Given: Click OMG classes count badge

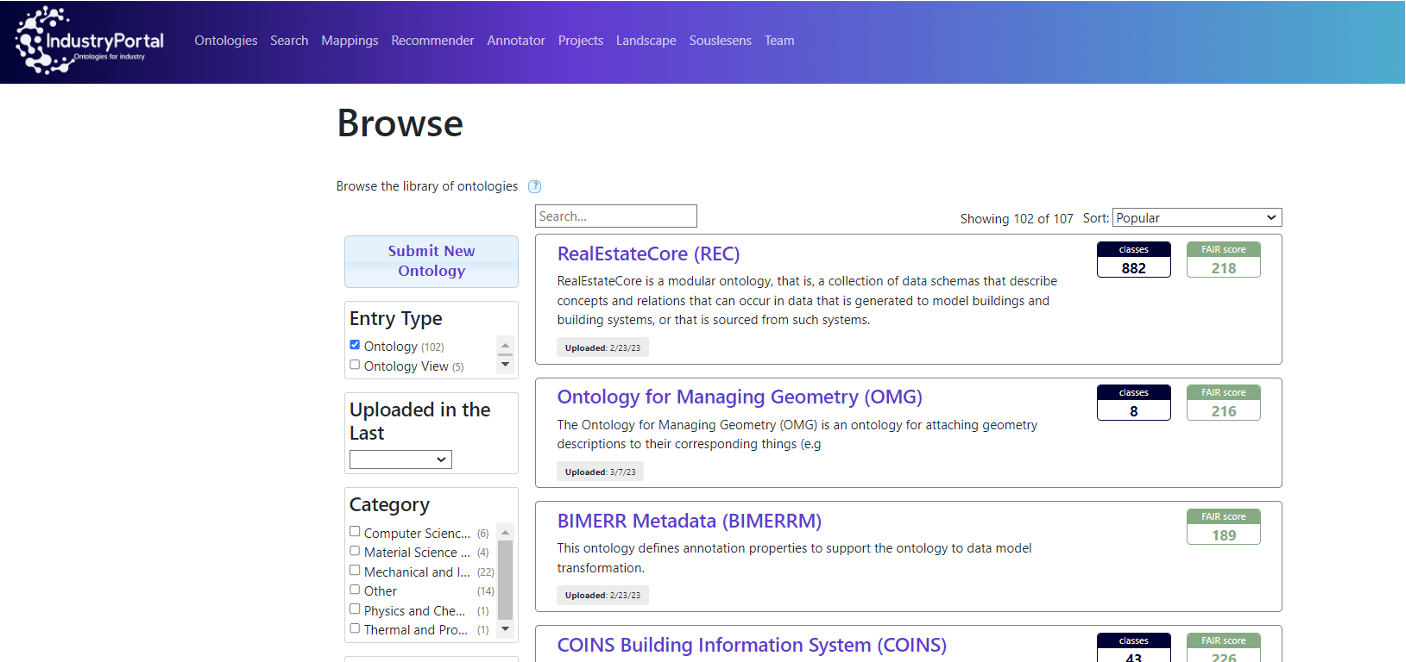Looking at the screenshot, I should 1133,403.
